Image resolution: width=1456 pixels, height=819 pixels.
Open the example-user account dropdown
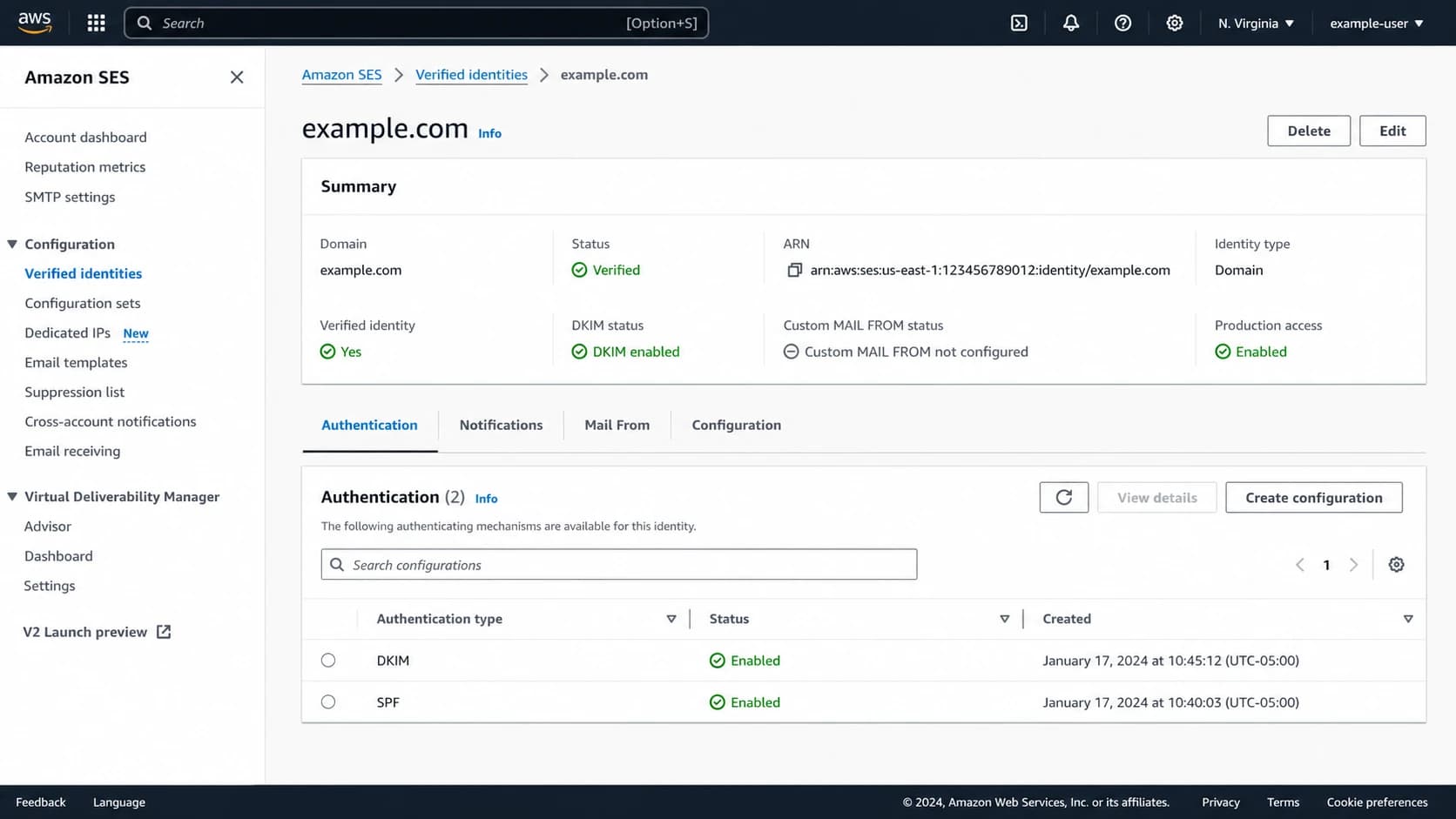point(1377,23)
